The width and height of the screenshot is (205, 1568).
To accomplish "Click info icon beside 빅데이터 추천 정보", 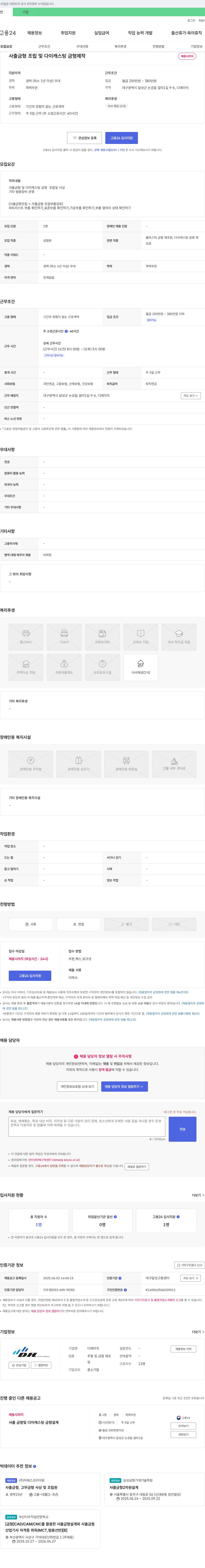I will tap(35, 1466).
